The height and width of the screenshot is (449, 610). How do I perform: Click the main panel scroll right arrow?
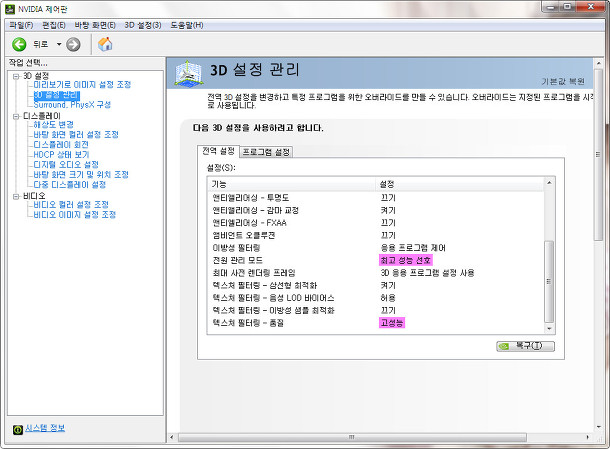click(587, 437)
